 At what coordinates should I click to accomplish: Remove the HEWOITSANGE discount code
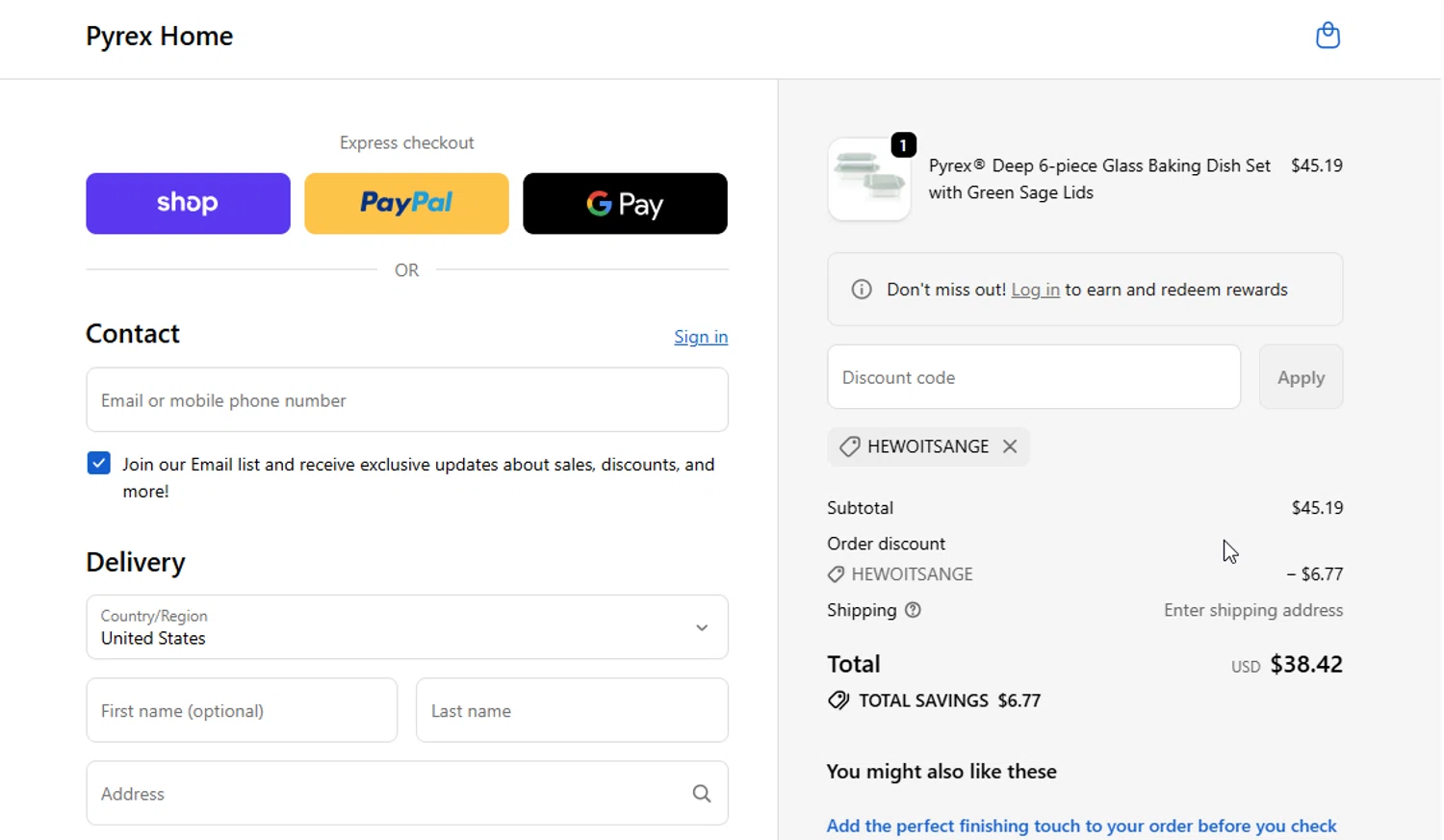pos(1010,446)
